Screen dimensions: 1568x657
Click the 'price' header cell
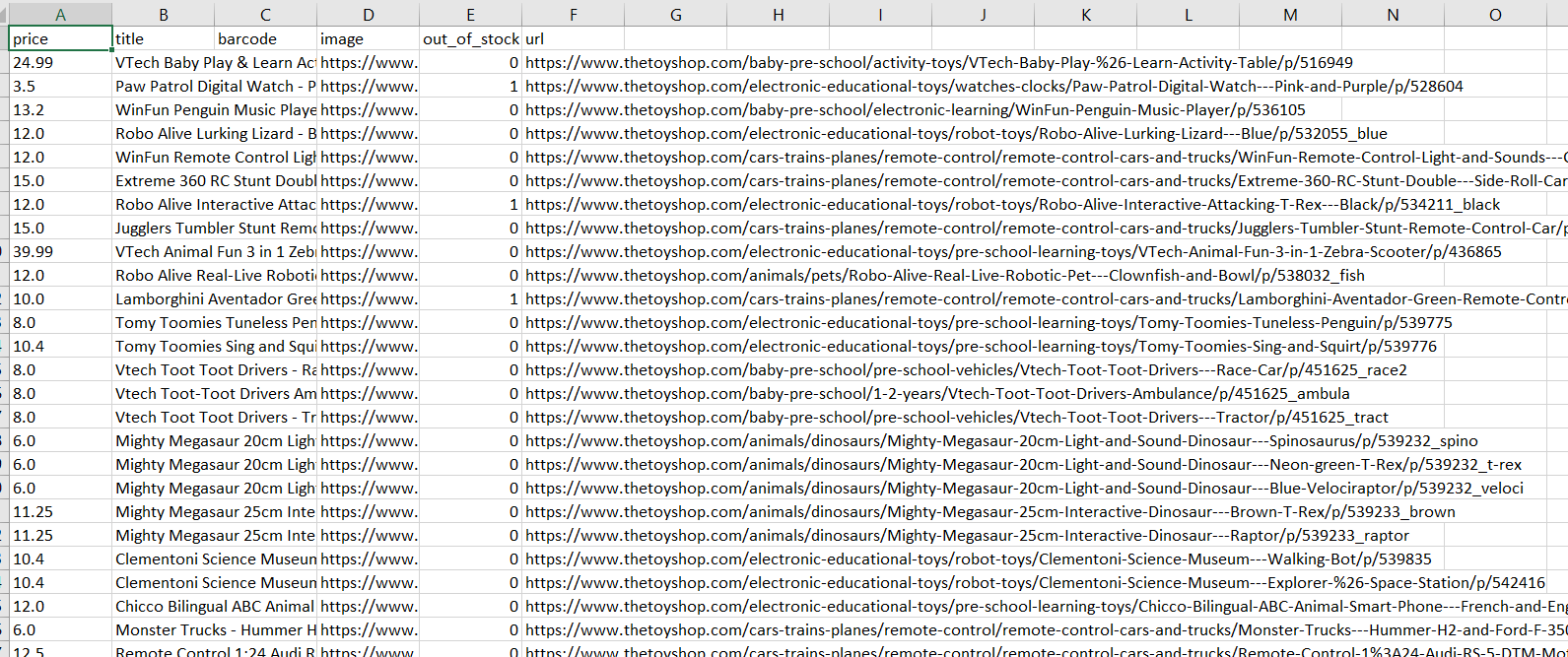pyautogui.click(x=61, y=38)
